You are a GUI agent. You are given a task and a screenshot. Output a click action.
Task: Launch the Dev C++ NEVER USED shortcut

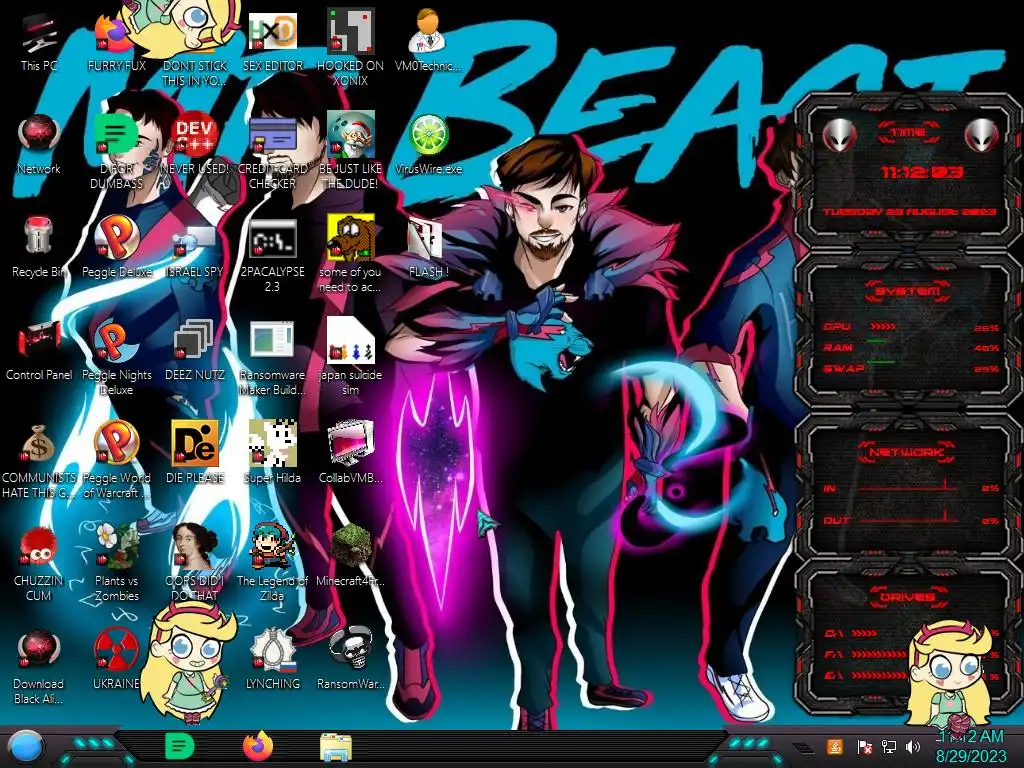pyautogui.click(x=194, y=135)
